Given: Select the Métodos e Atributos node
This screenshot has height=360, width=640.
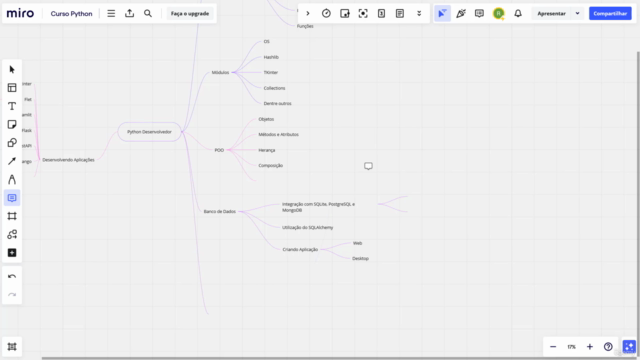Looking at the screenshot, I should [x=278, y=134].
